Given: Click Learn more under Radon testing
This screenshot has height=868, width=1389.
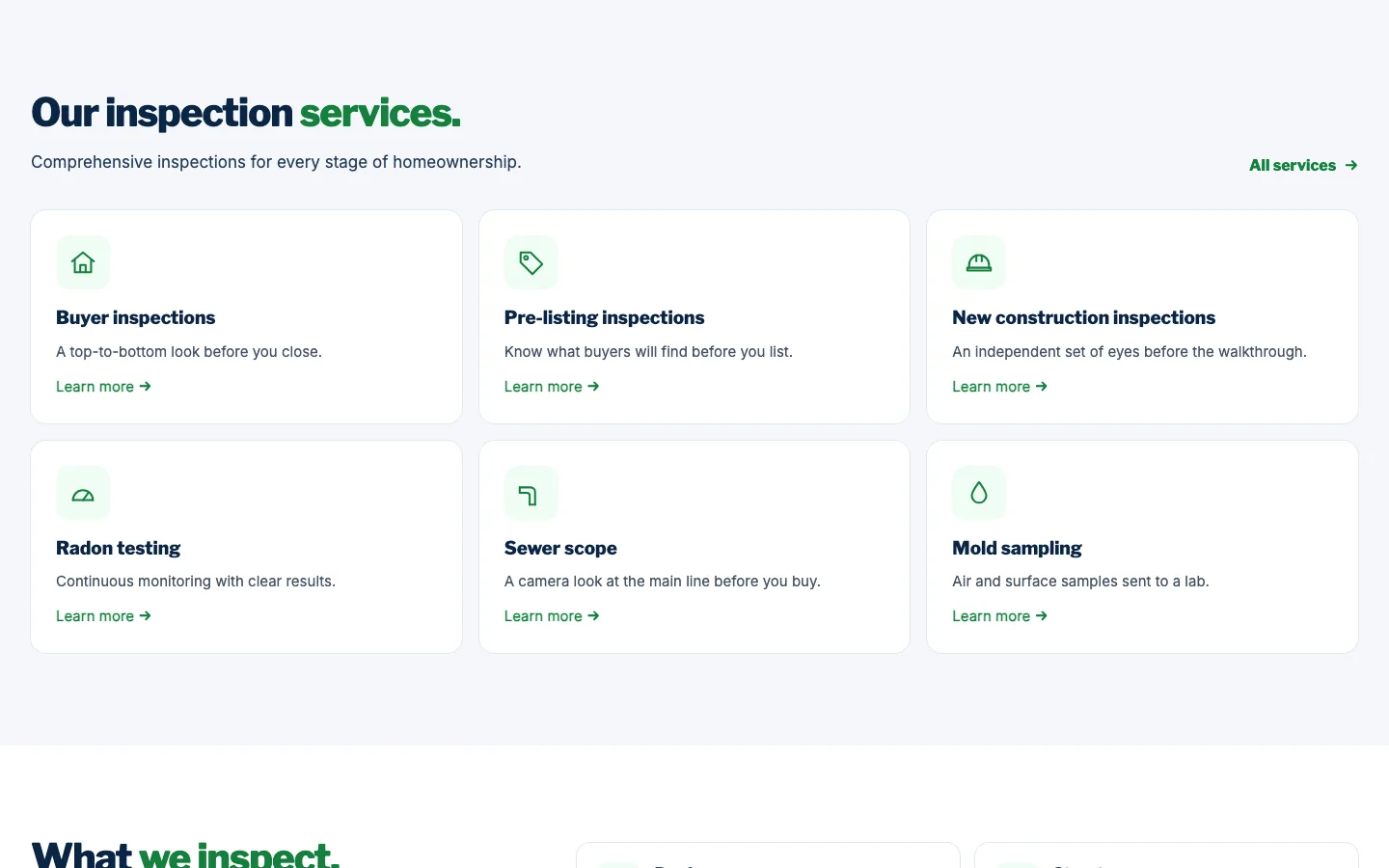Looking at the screenshot, I should pyautogui.click(x=104, y=616).
